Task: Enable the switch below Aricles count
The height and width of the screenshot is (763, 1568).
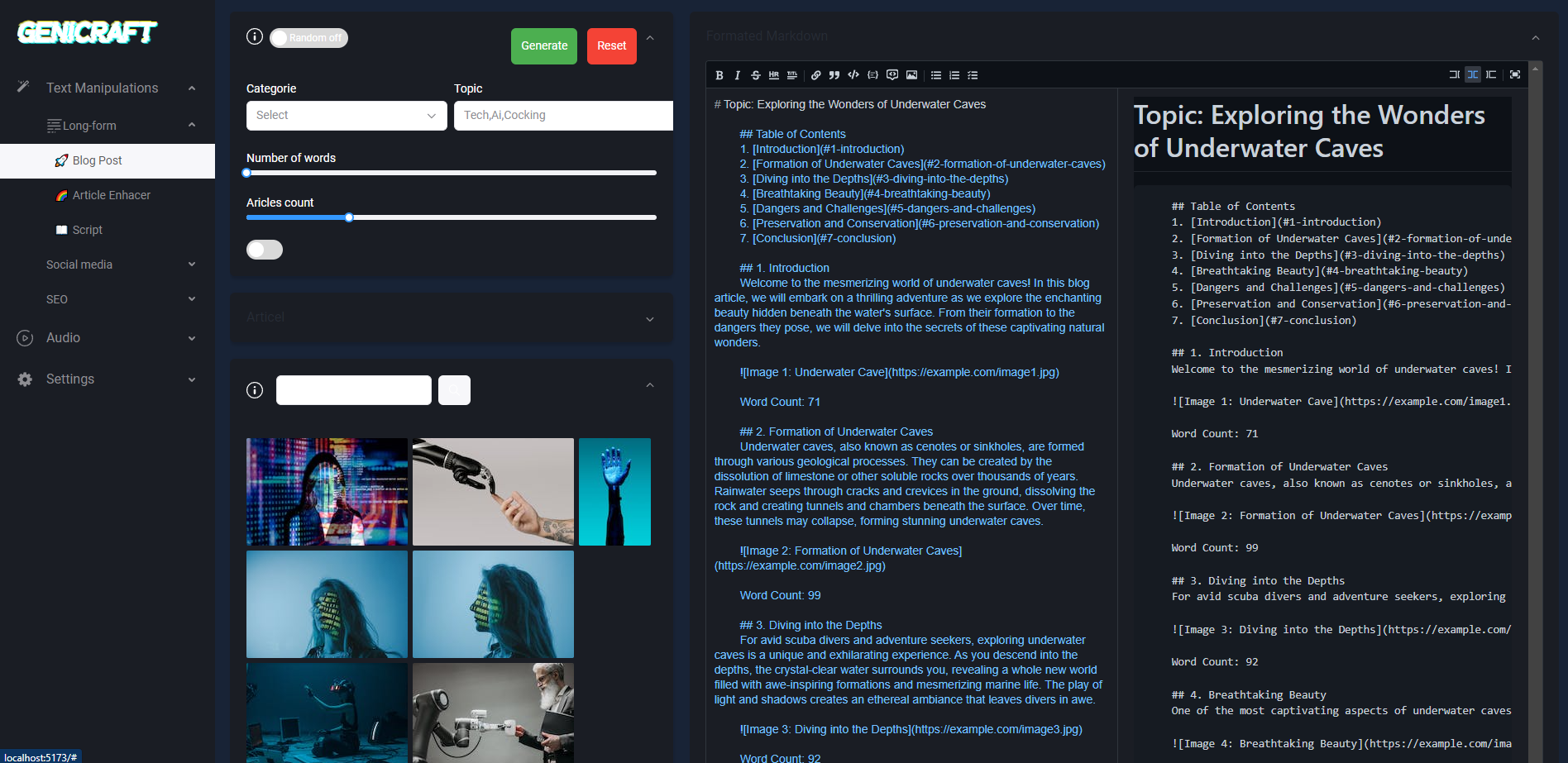Action: point(265,250)
